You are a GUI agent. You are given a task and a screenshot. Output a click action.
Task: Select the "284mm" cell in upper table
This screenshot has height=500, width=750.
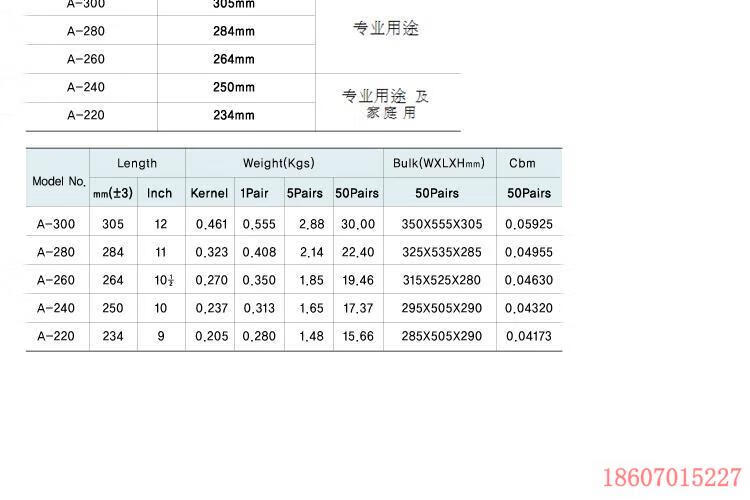click(234, 31)
